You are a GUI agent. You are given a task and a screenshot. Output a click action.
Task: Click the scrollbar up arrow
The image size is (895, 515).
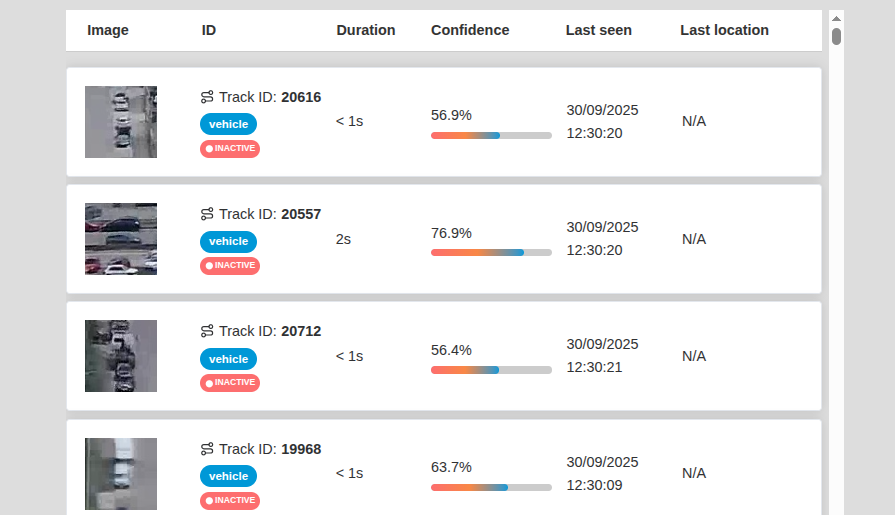tap(836, 18)
